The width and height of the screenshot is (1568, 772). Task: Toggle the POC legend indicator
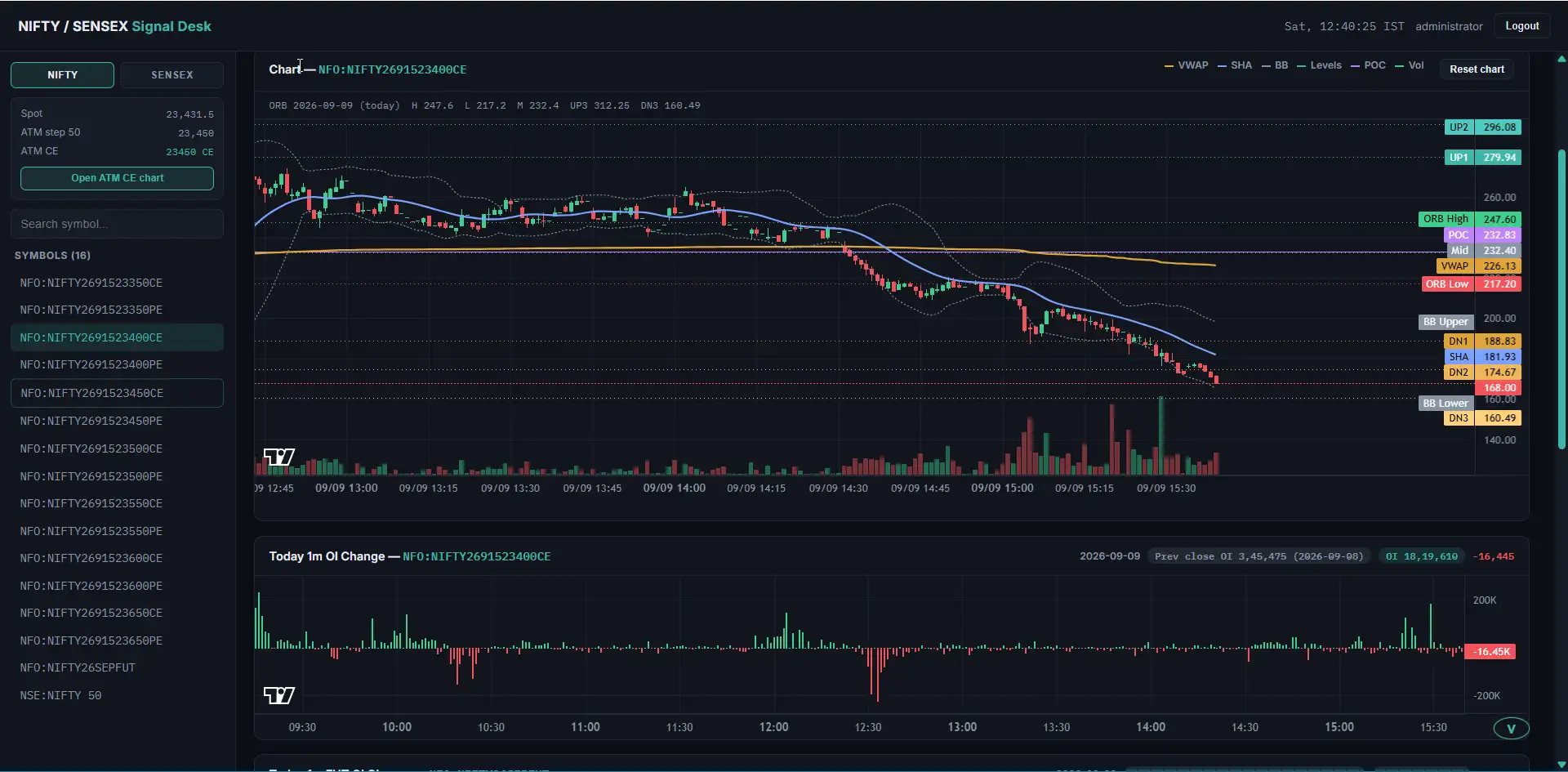click(x=1368, y=65)
